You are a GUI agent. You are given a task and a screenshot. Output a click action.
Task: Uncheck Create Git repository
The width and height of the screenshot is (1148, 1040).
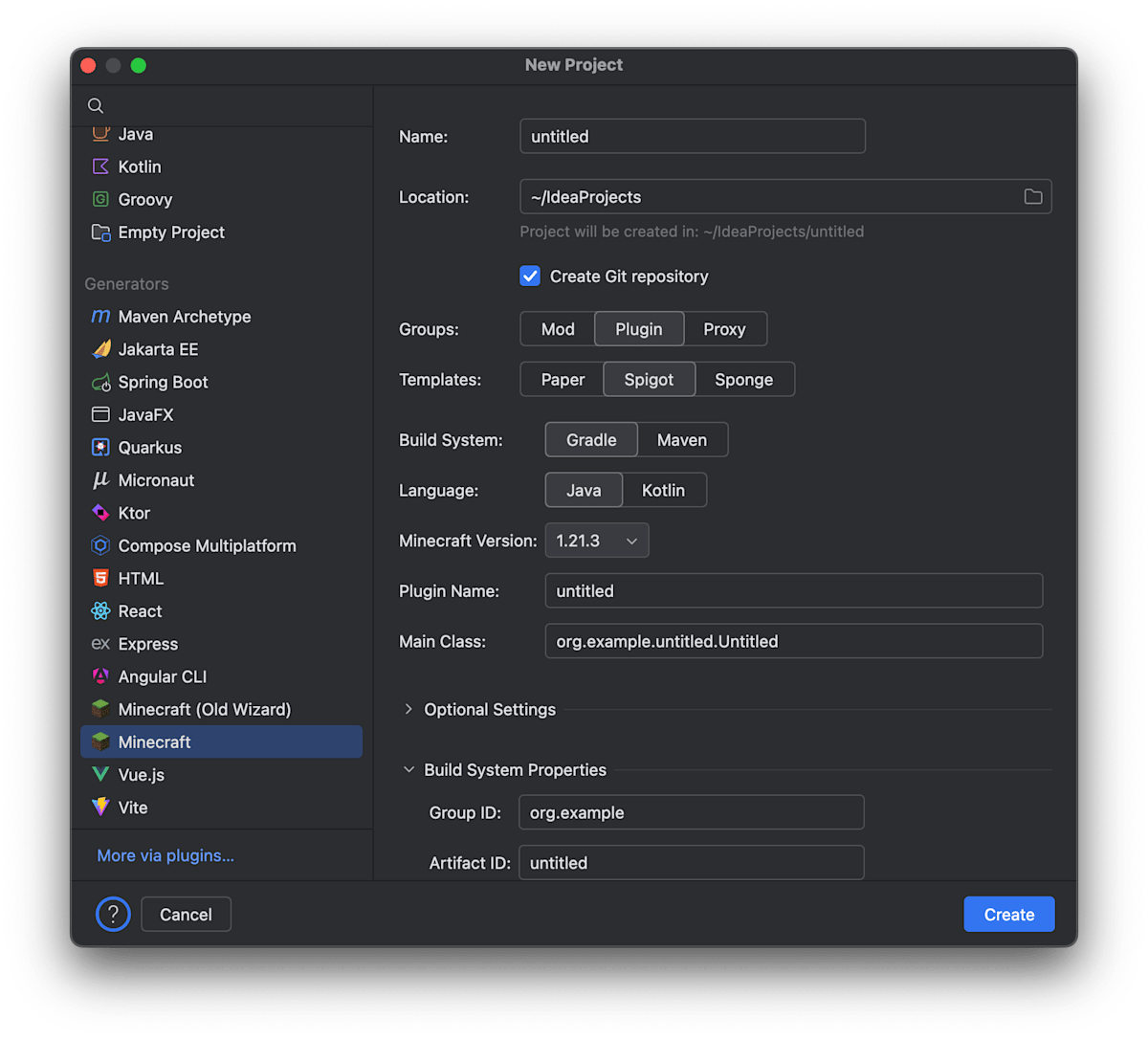coord(530,277)
